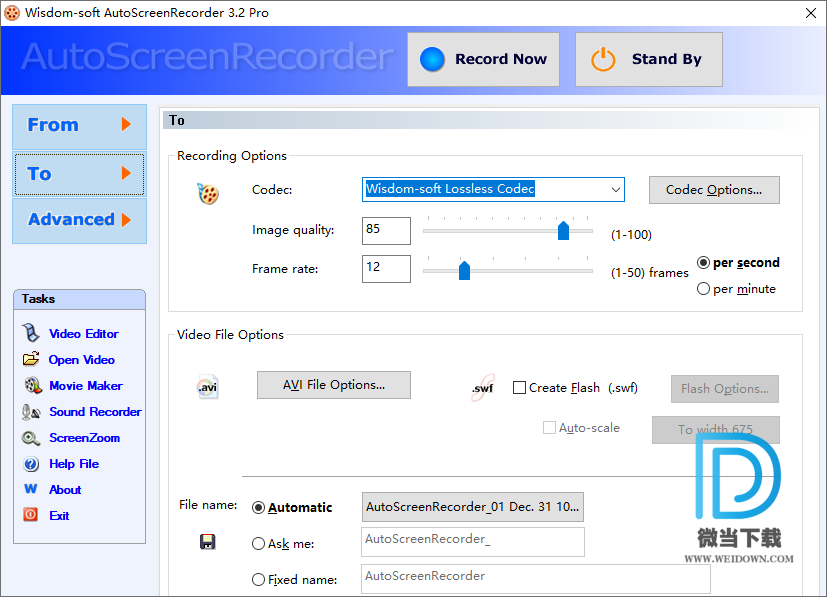Click the orange arrow beside Advanced
Image resolution: width=827 pixels, height=597 pixels.
pos(126,219)
